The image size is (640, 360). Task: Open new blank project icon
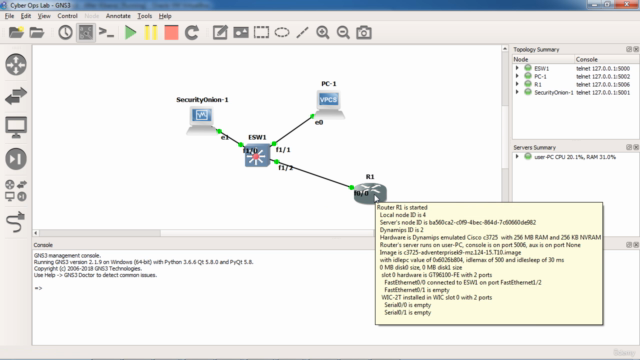pyautogui.click(x=16, y=32)
